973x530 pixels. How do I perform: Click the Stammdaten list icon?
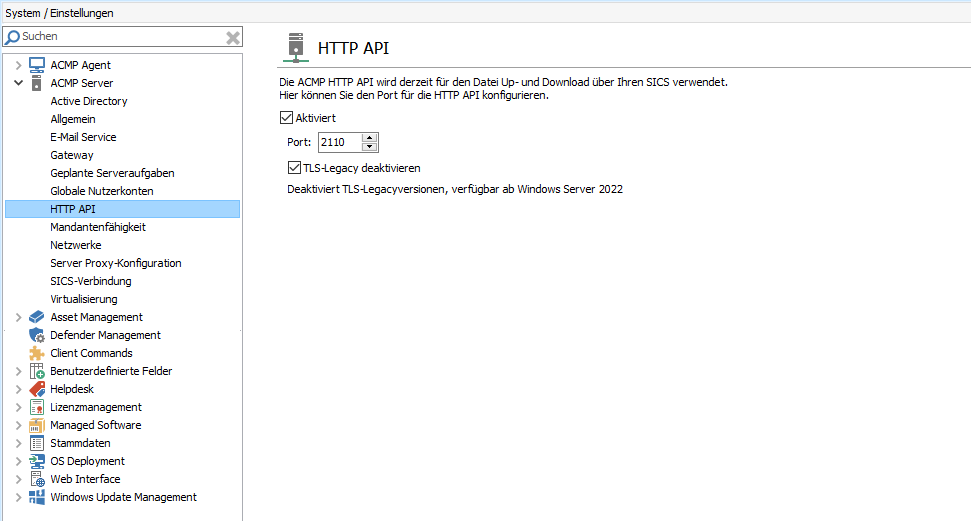point(37,443)
